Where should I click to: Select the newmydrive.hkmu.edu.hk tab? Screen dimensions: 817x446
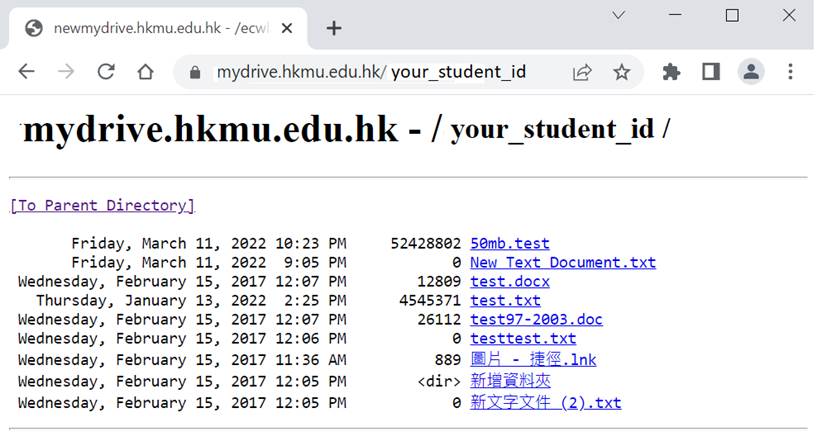[159, 28]
